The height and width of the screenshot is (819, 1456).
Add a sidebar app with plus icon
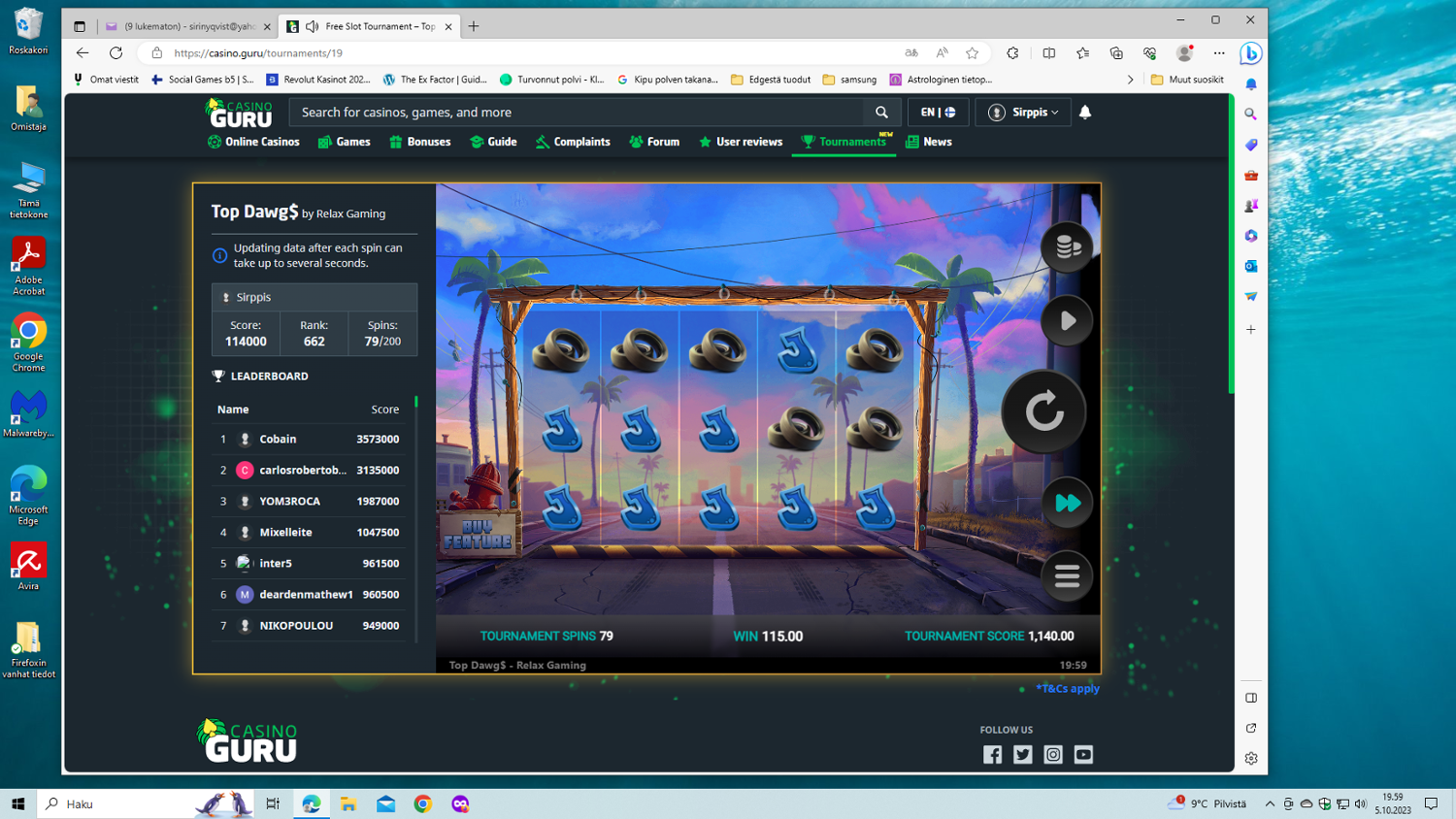coord(1251,330)
